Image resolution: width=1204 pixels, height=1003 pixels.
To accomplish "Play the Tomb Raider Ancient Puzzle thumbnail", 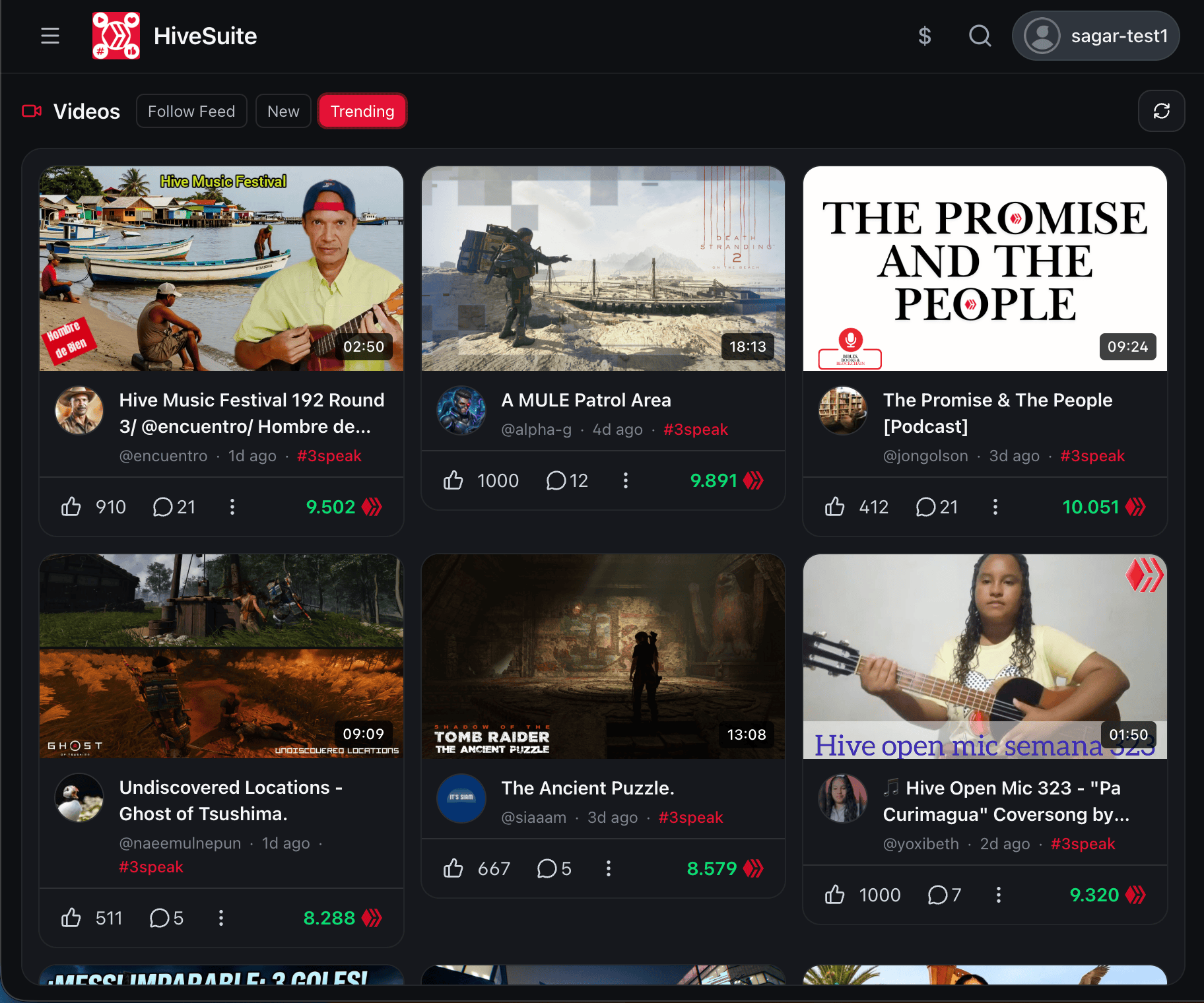I will tap(603, 657).
